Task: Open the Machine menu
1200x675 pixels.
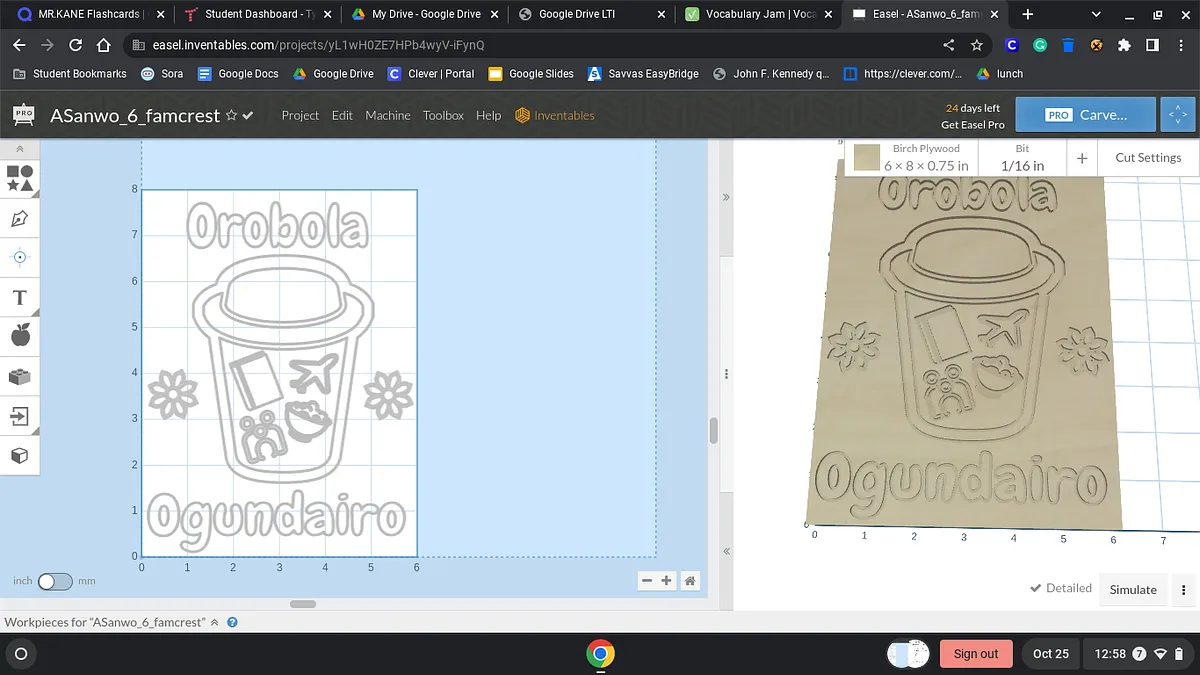Action: click(387, 116)
